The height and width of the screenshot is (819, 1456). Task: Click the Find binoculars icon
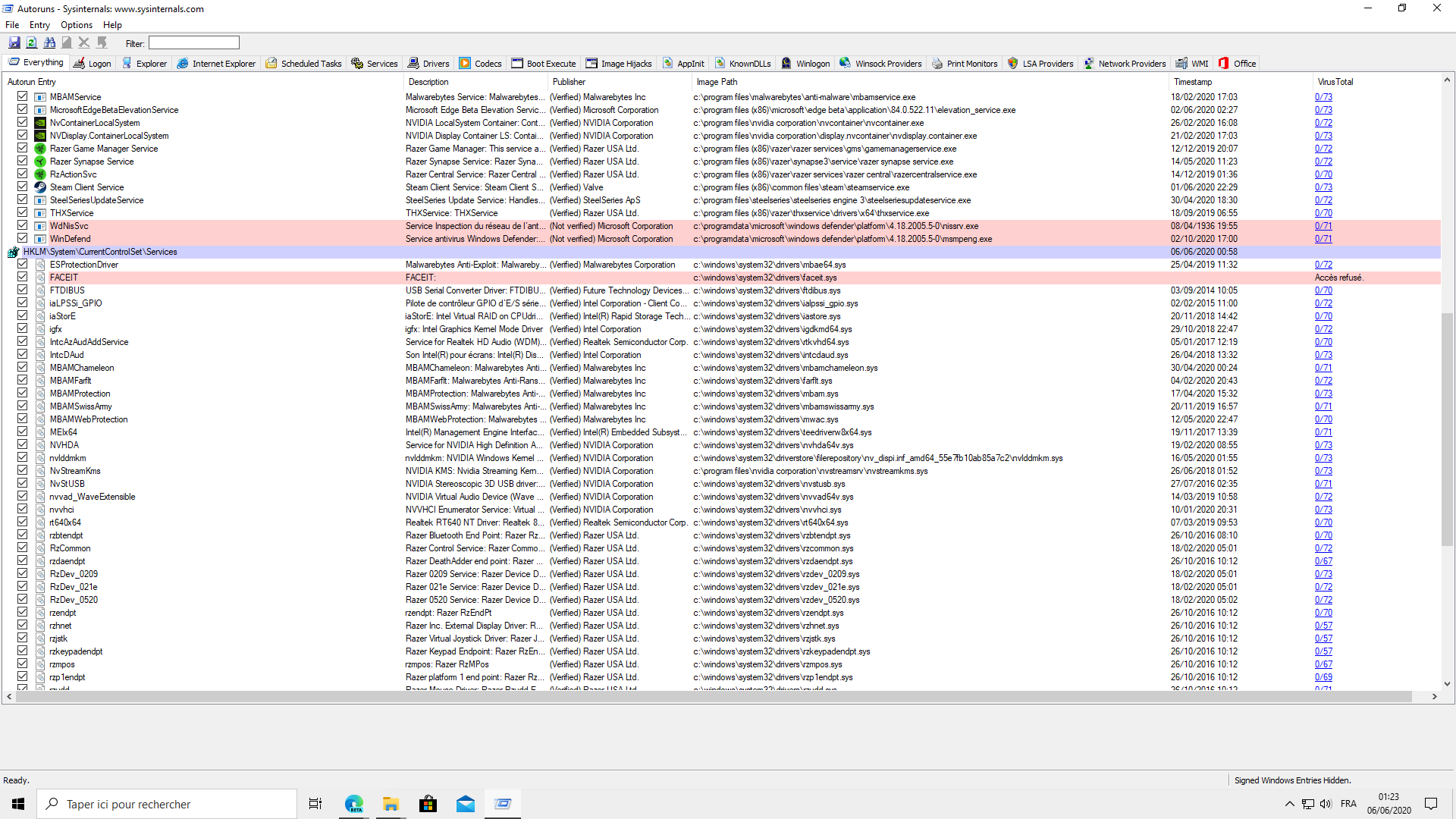[x=49, y=43]
